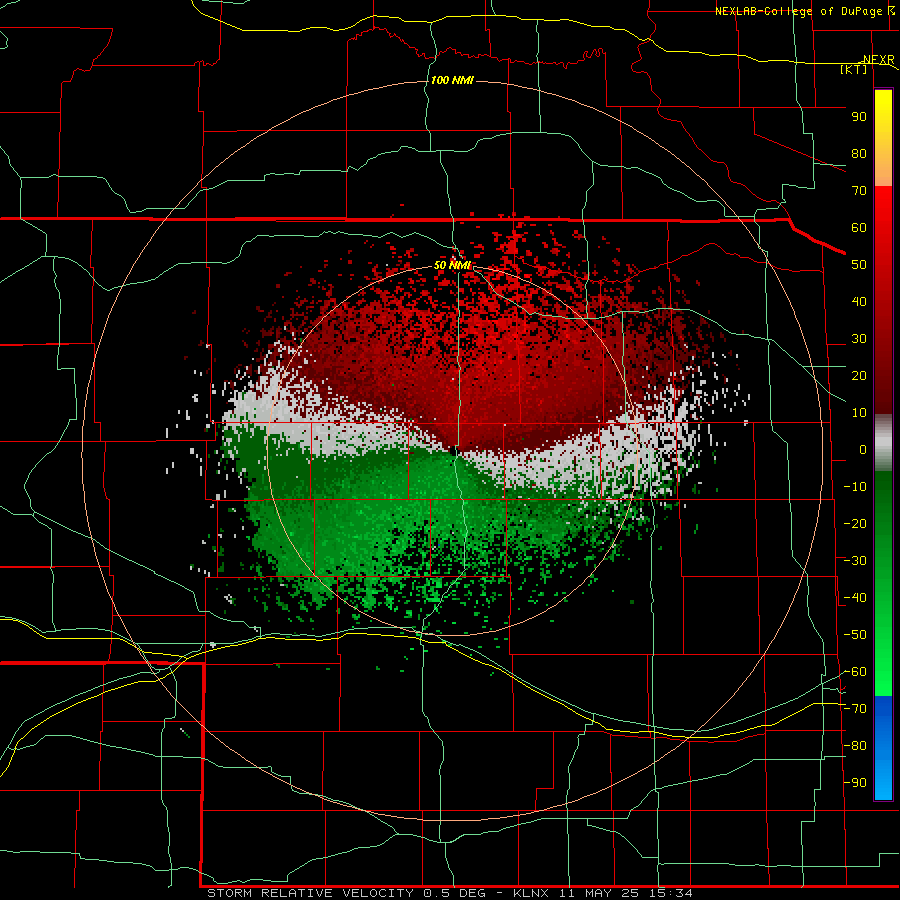Screen dimensions: 900x900
Task: Click the 10 value on the velocity scale
Action: click(x=859, y=413)
